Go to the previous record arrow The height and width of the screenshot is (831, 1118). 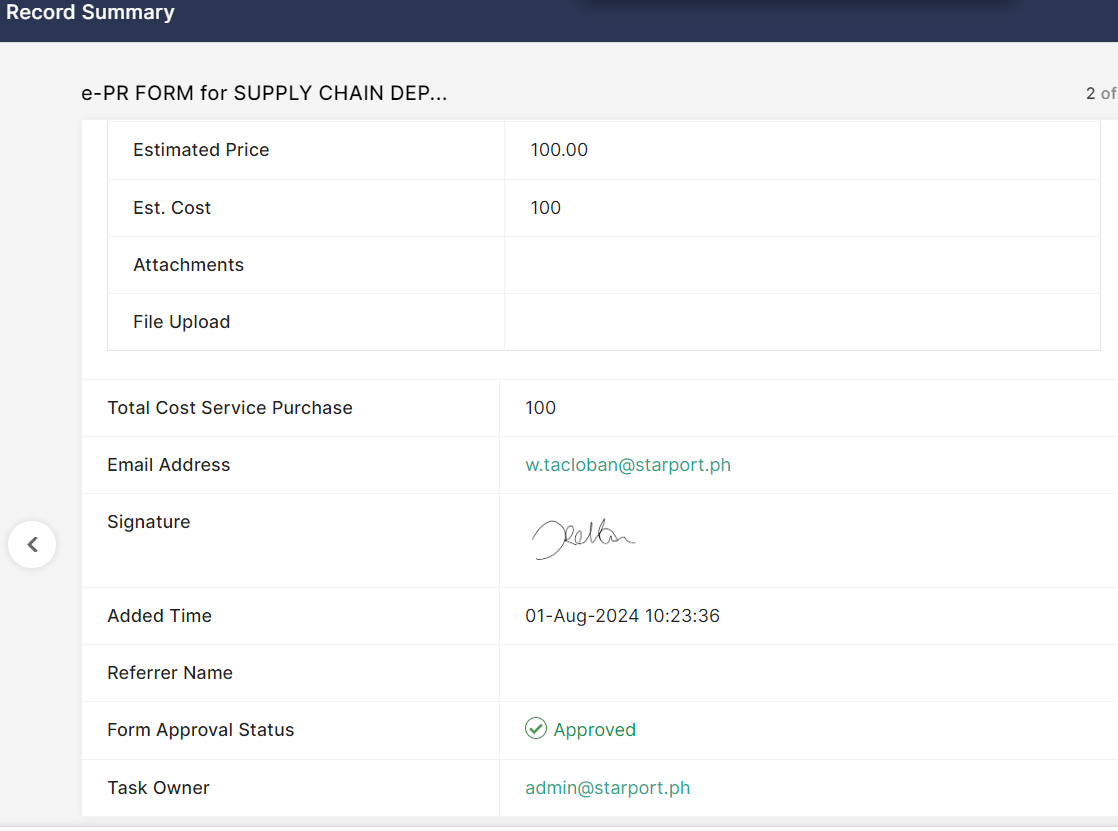click(32, 545)
